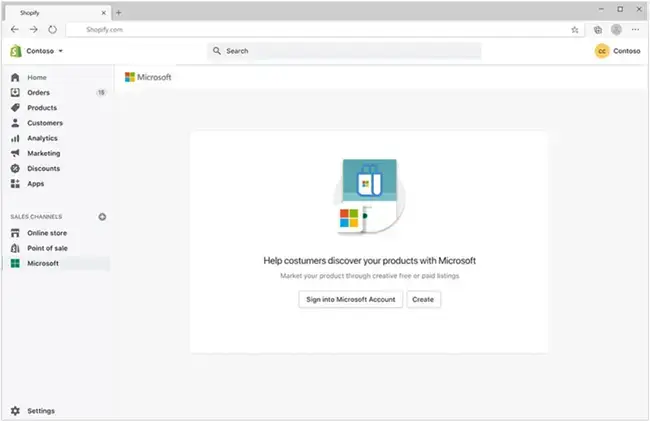Go forward with browser forward arrow
This screenshot has height=421, width=650.
[34, 29]
